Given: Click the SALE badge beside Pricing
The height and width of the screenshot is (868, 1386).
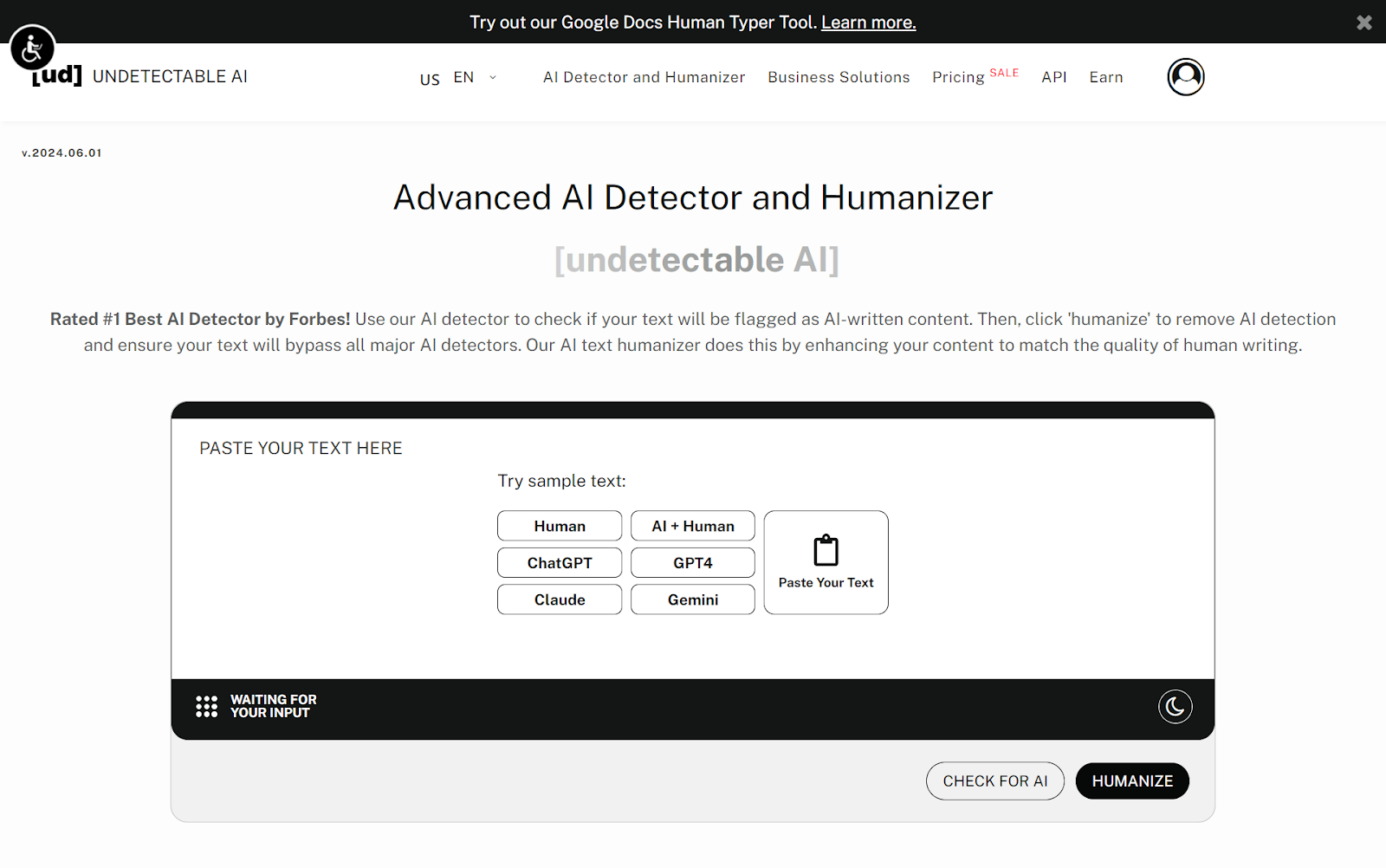Looking at the screenshot, I should click(x=1004, y=73).
